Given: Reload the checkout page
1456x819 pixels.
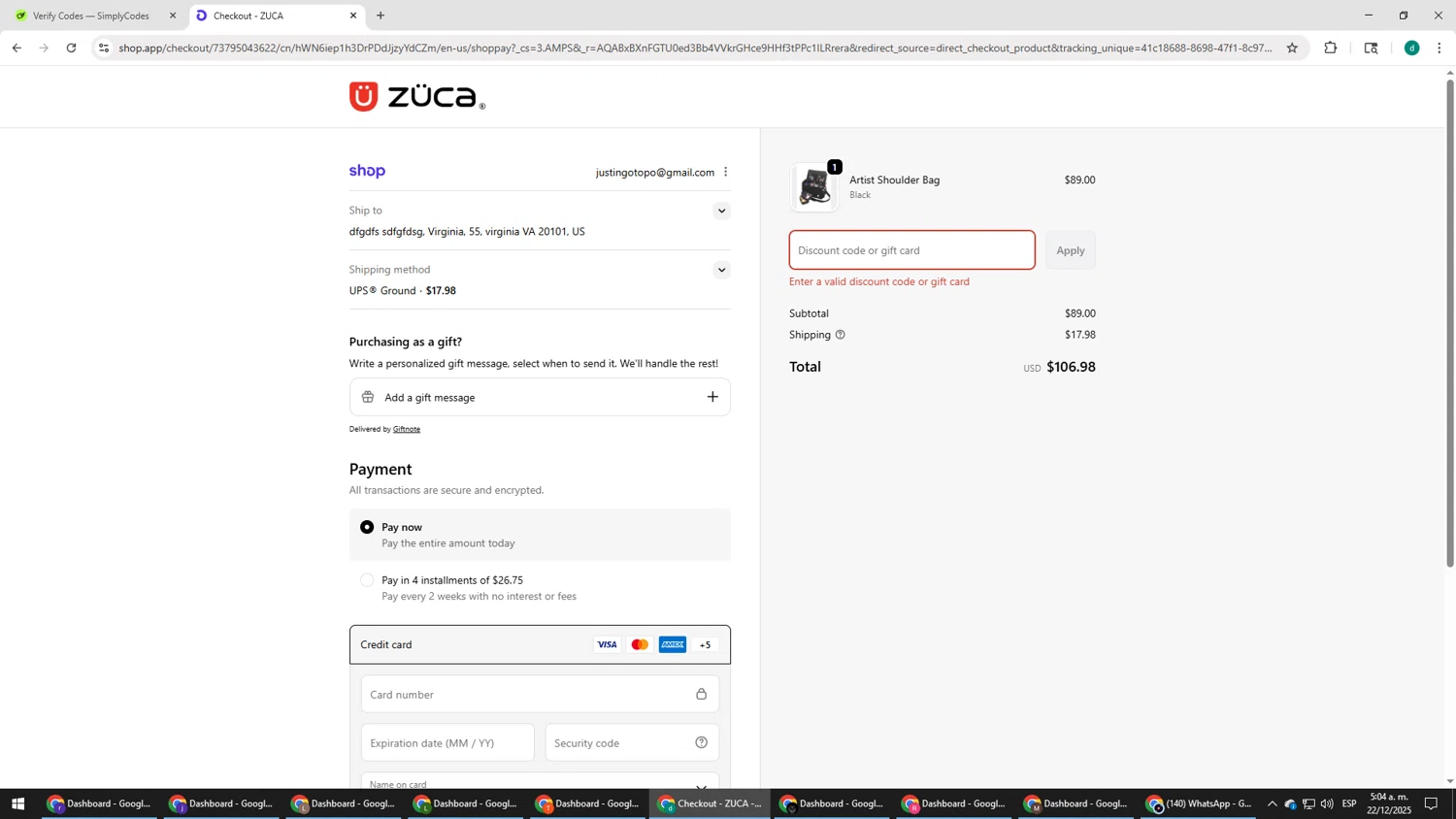Looking at the screenshot, I should click(72, 48).
